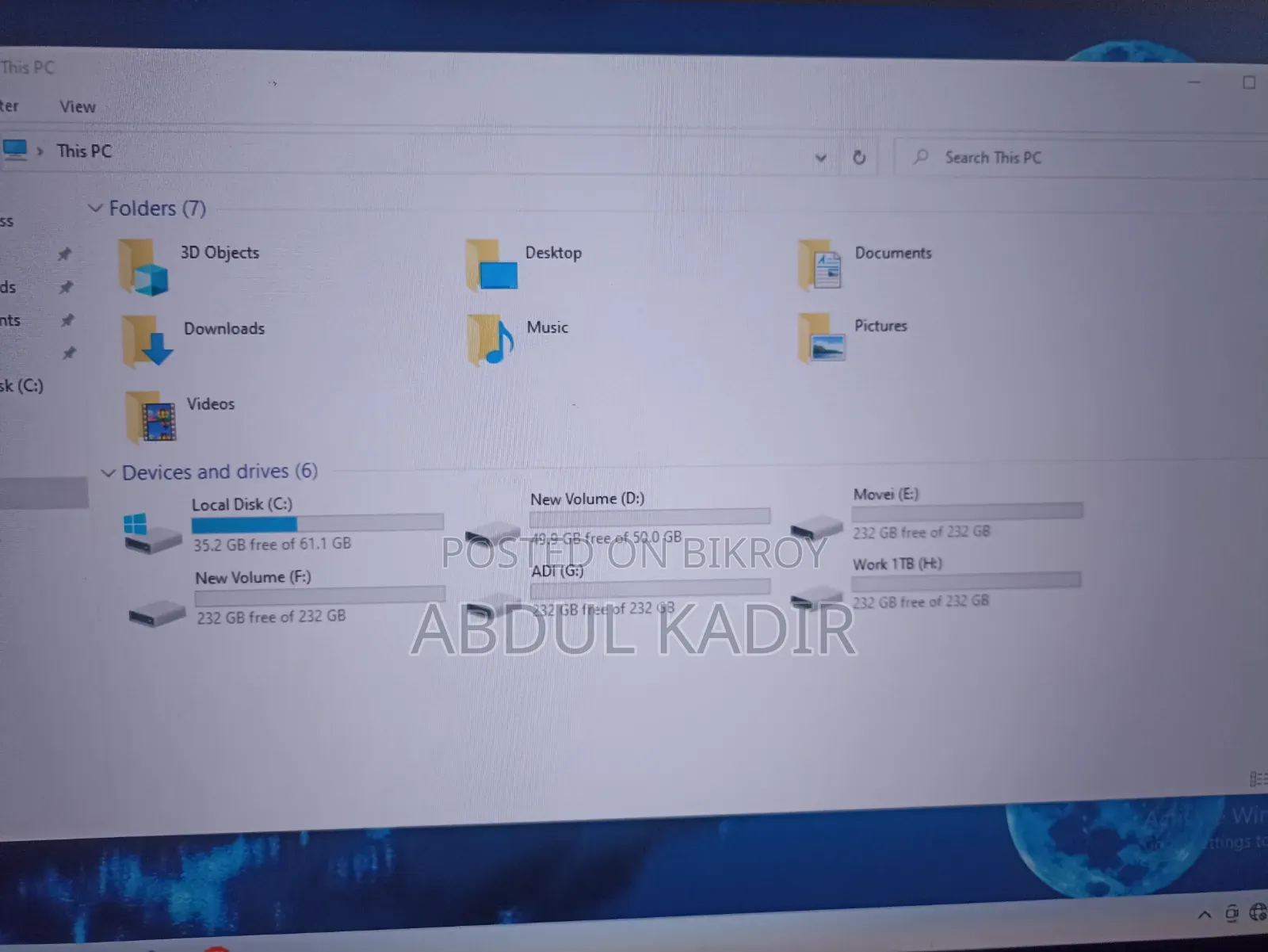This screenshot has height=952, width=1268.
Task: Click the Videos folder name
Action: pos(211,403)
